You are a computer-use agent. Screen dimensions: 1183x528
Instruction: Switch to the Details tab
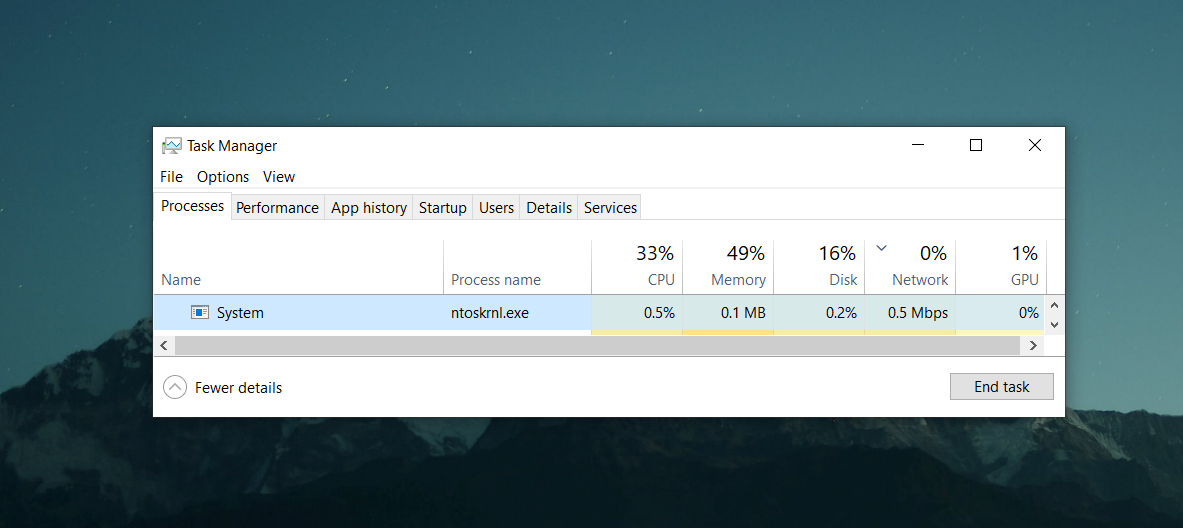549,207
